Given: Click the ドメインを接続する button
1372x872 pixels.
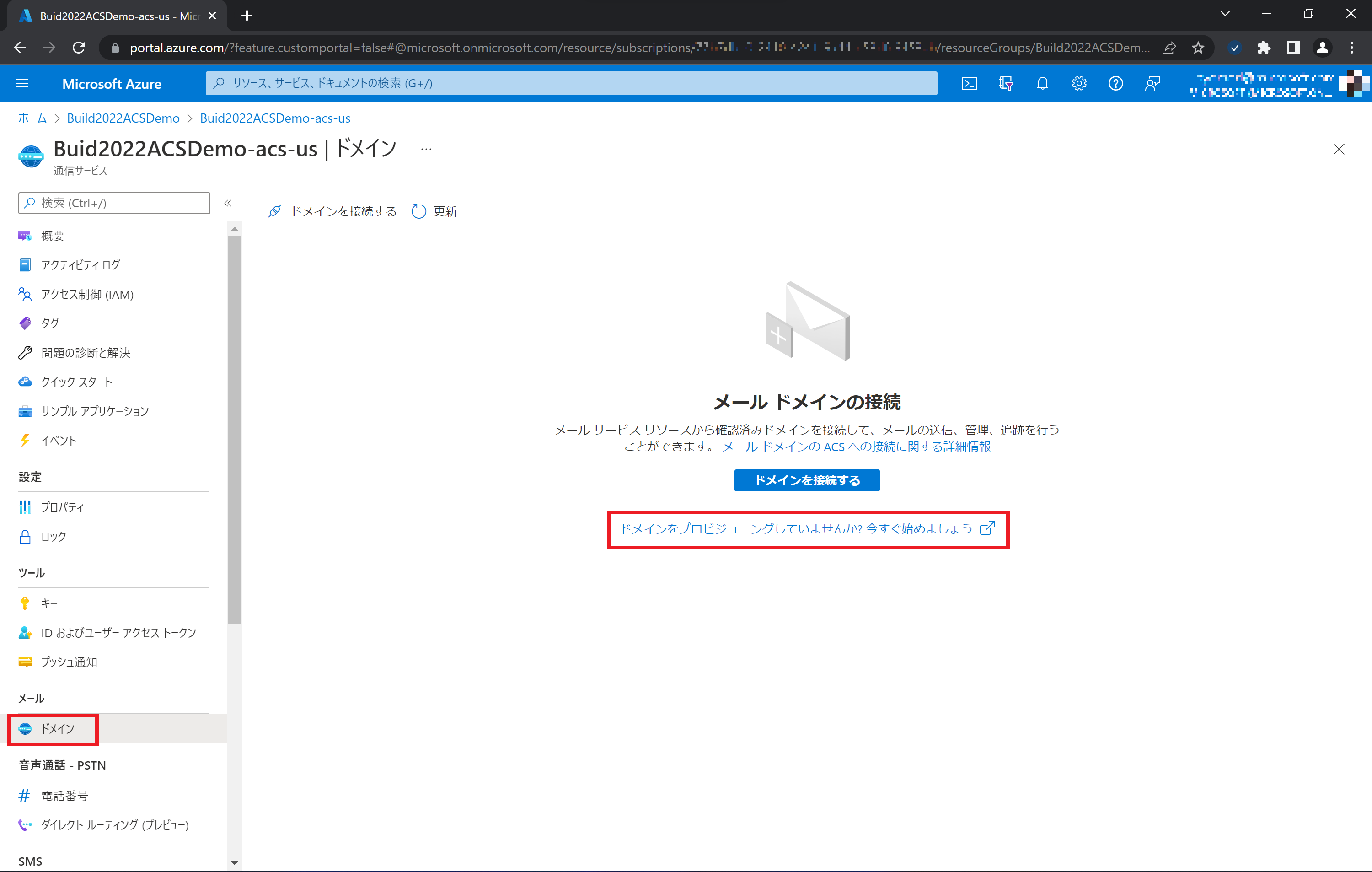Looking at the screenshot, I should pyautogui.click(x=806, y=480).
